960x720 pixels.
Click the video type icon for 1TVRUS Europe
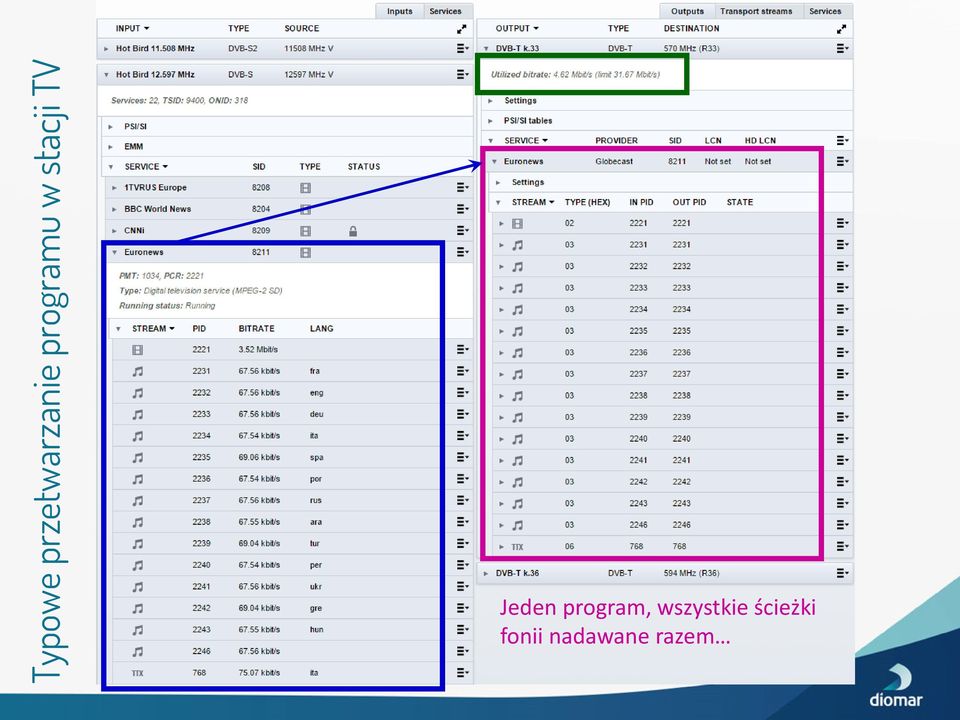[x=306, y=188]
